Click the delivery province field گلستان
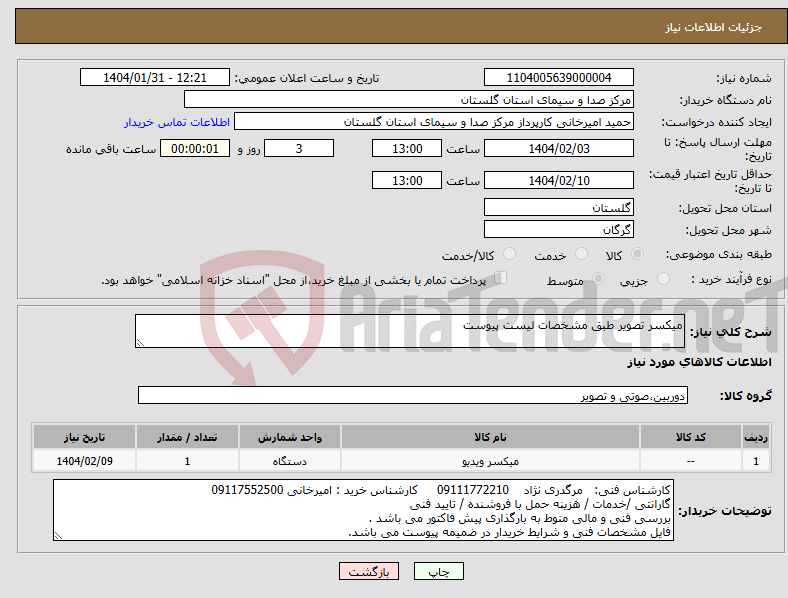 [558, 207]
